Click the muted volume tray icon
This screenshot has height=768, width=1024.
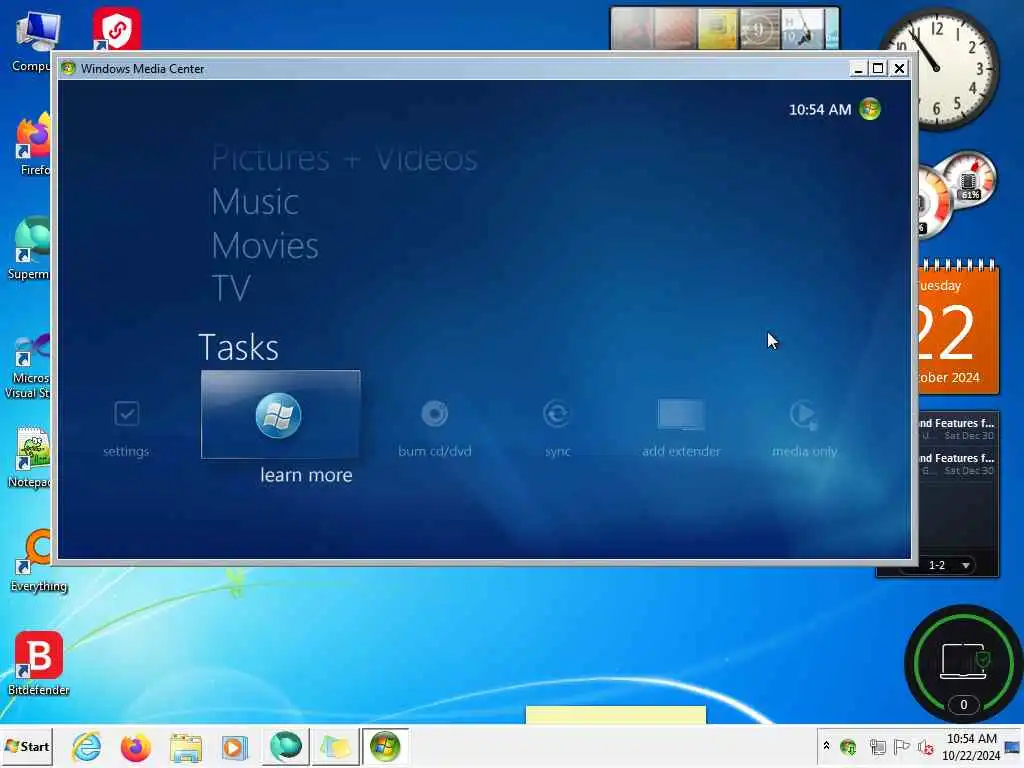click(x=925, y=746)
